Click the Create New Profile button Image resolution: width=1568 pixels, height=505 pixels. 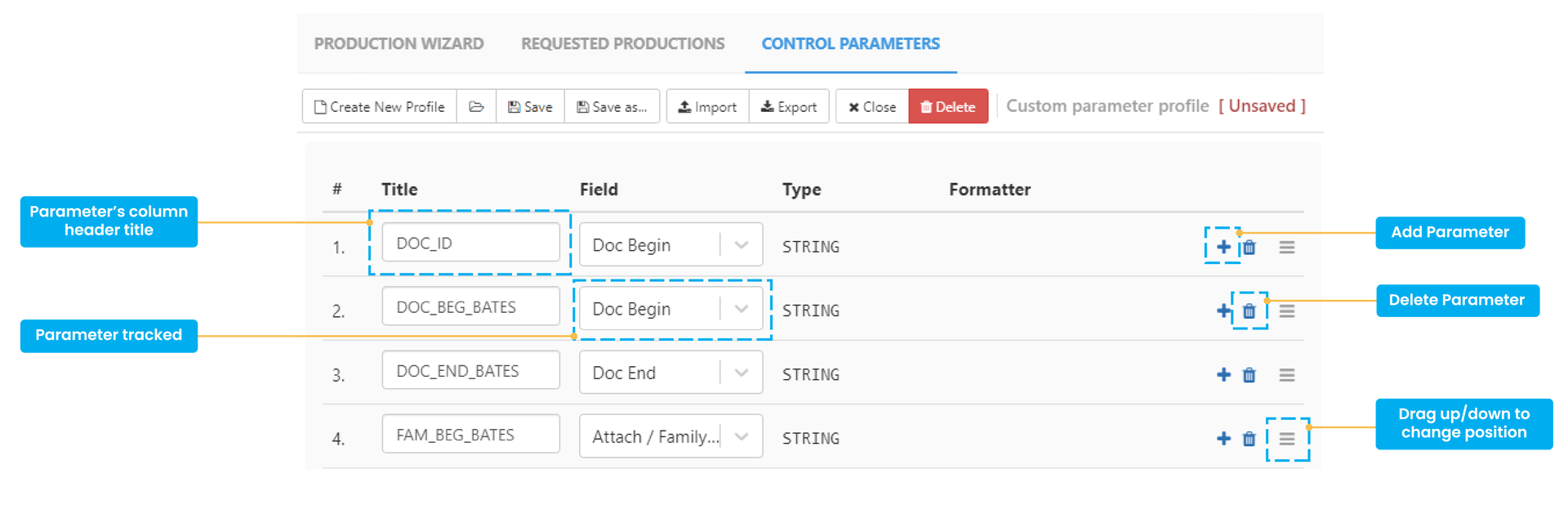(x=380, y=106)
